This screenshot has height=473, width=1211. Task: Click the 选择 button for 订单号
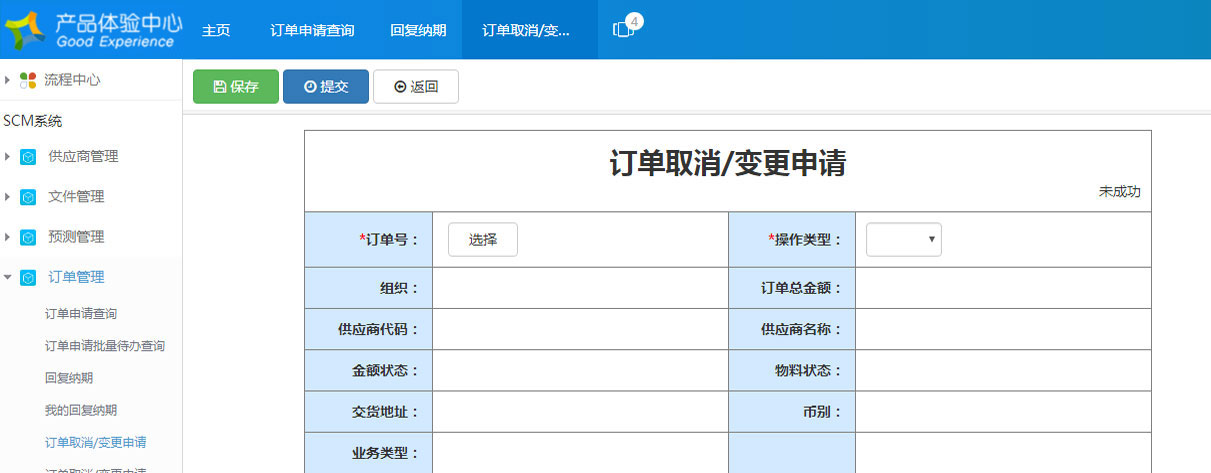(x=483, y=240)
